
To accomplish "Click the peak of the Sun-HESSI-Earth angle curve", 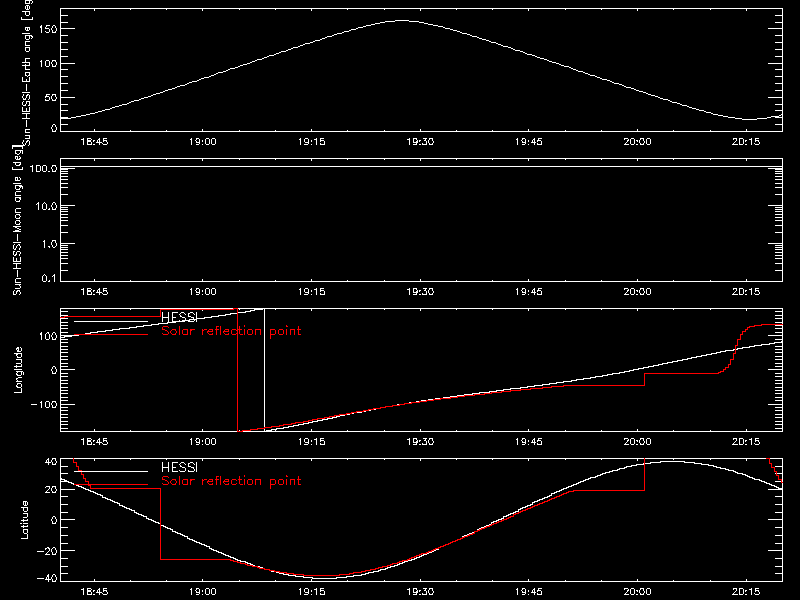I will click(403, 20).
